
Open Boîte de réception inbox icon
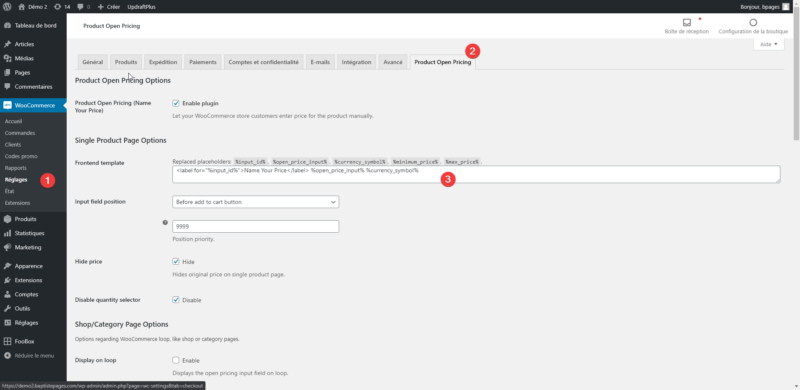686,22
